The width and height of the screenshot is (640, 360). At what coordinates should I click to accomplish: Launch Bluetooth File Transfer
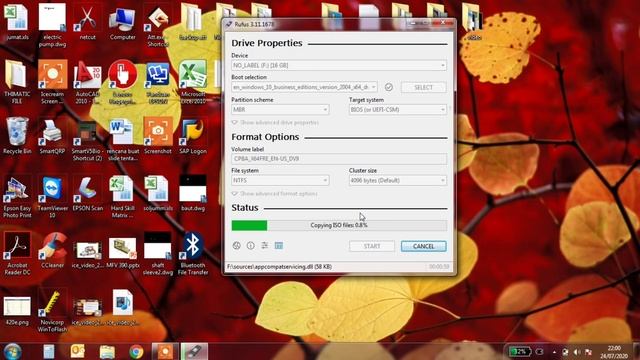tap(193, 254)
